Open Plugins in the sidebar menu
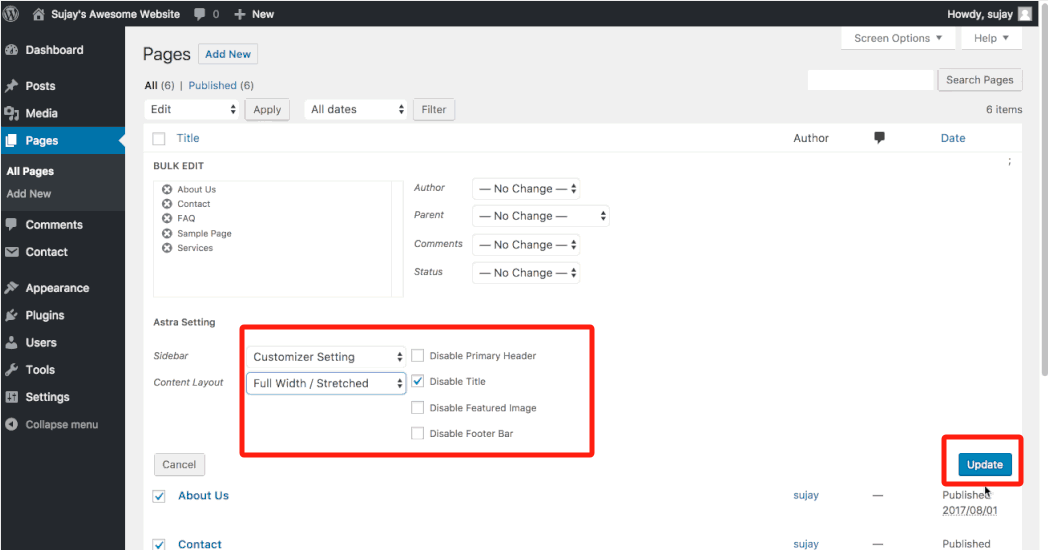 [44, 315]
